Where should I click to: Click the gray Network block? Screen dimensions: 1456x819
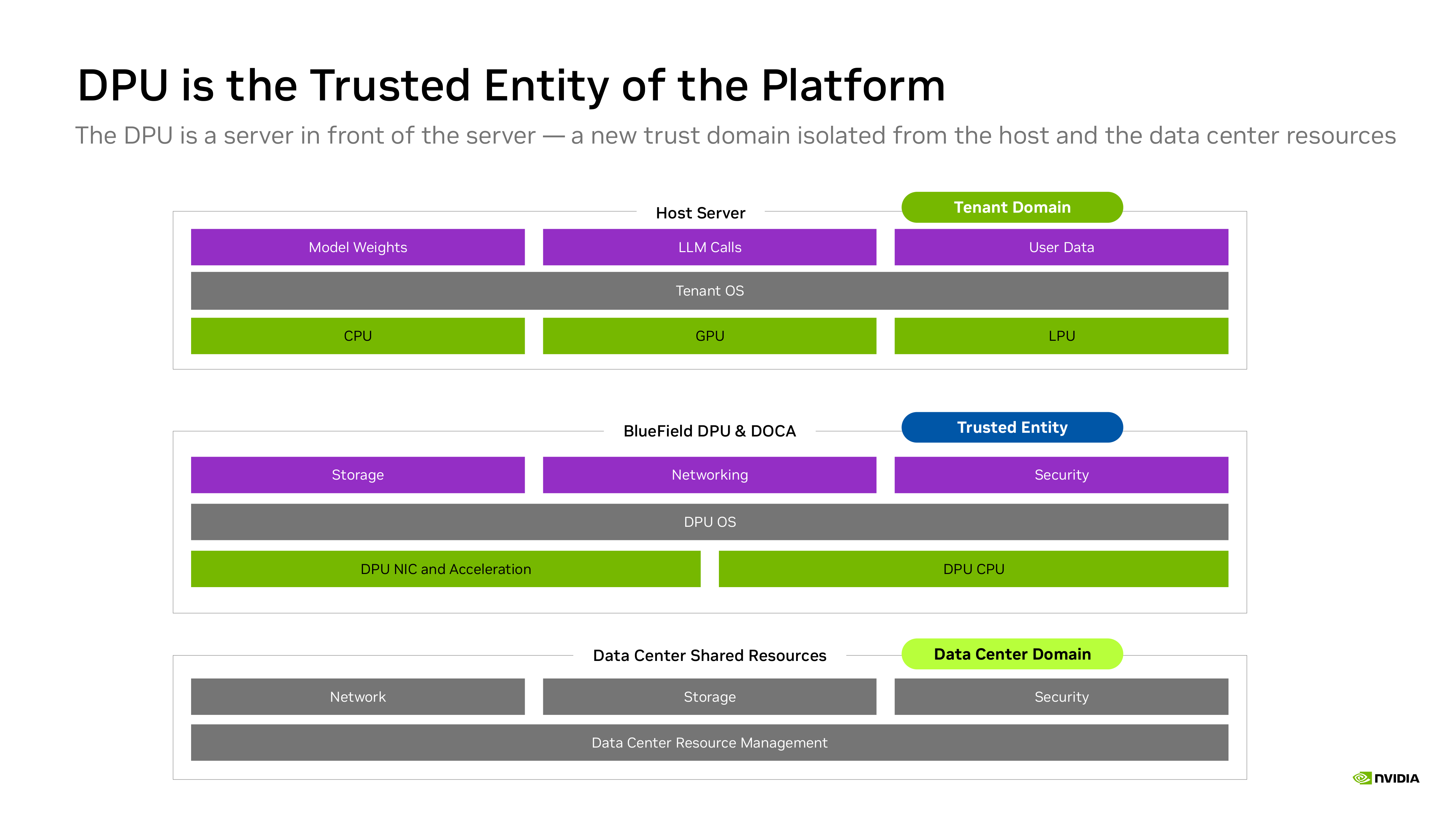click(x=358, y=696)
